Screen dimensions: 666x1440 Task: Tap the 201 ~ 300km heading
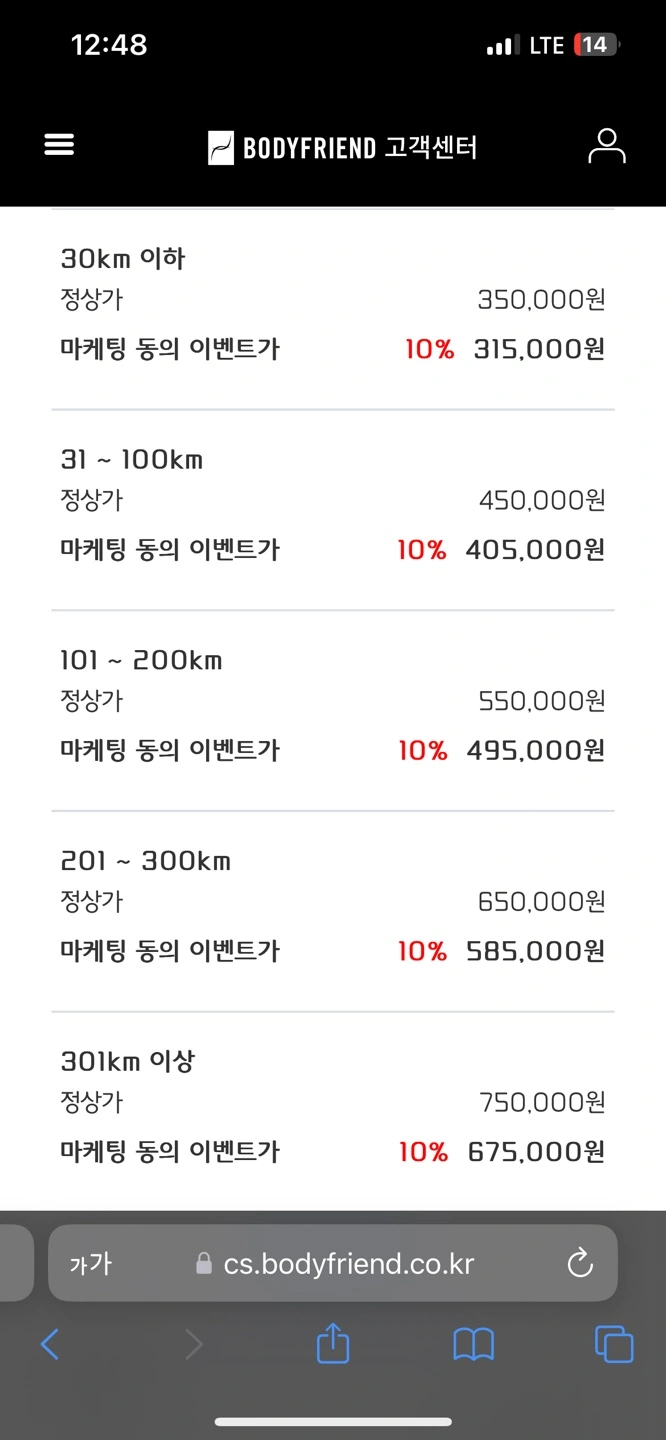tap(145, 861)
